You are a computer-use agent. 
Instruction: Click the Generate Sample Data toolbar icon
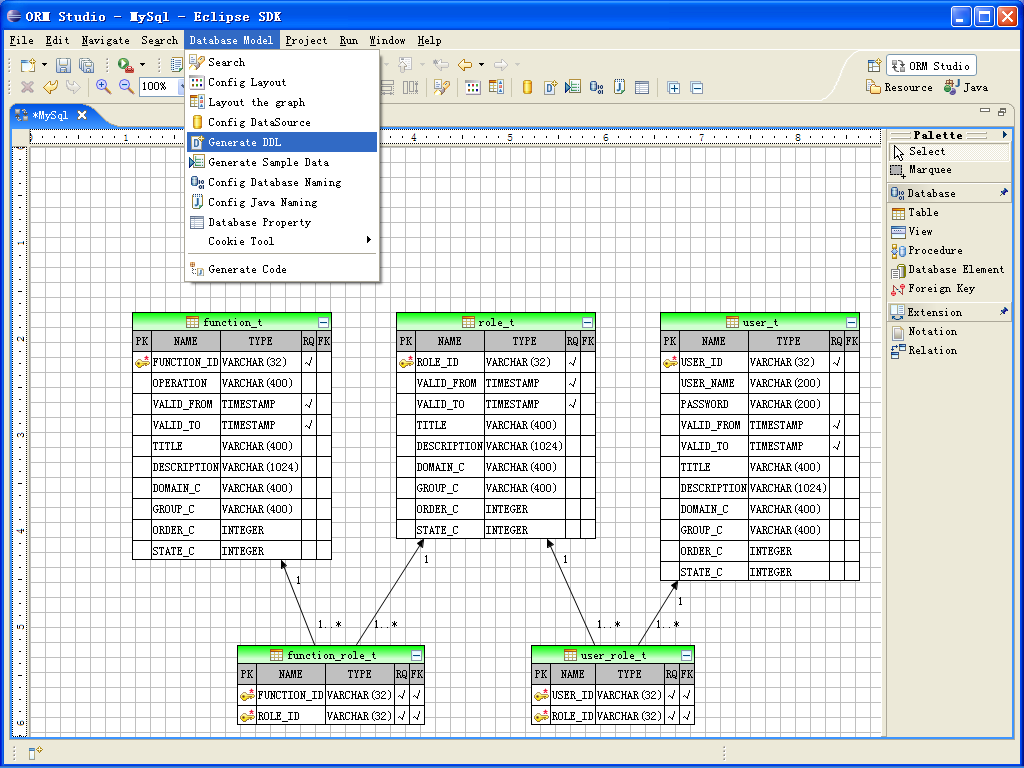click(x=573, y=87)
